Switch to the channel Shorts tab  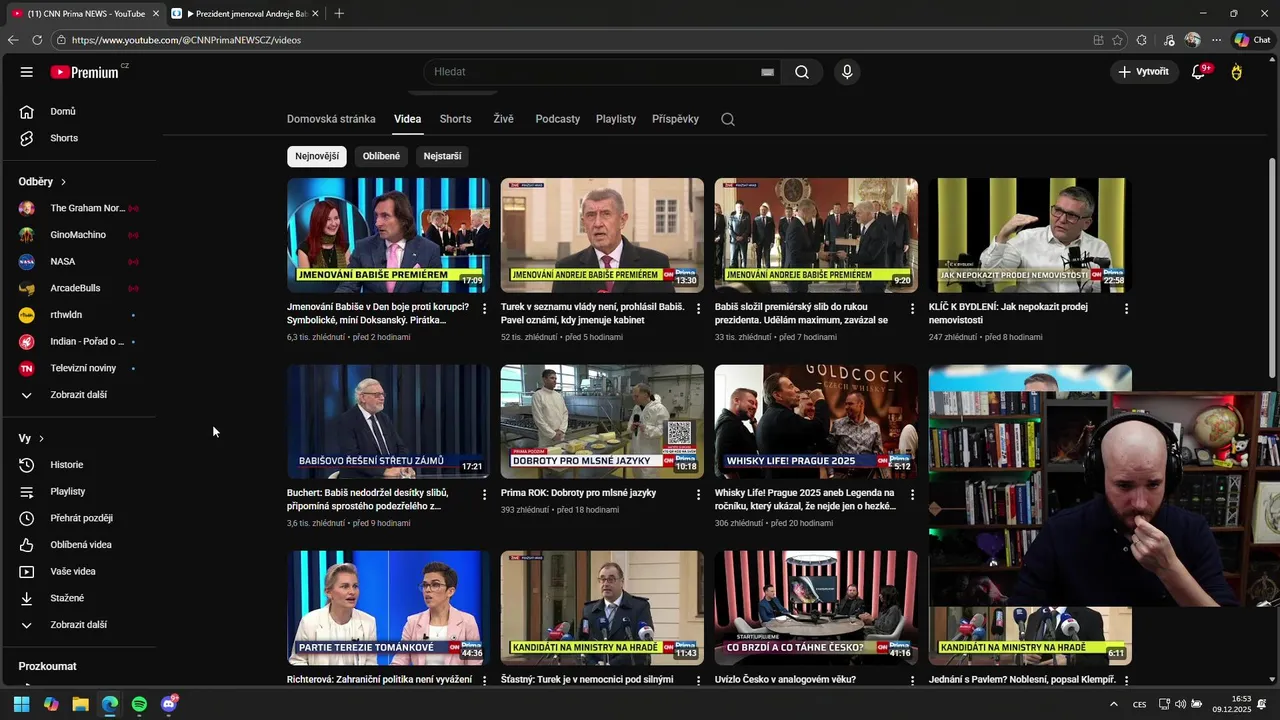(x=455, y=119)
